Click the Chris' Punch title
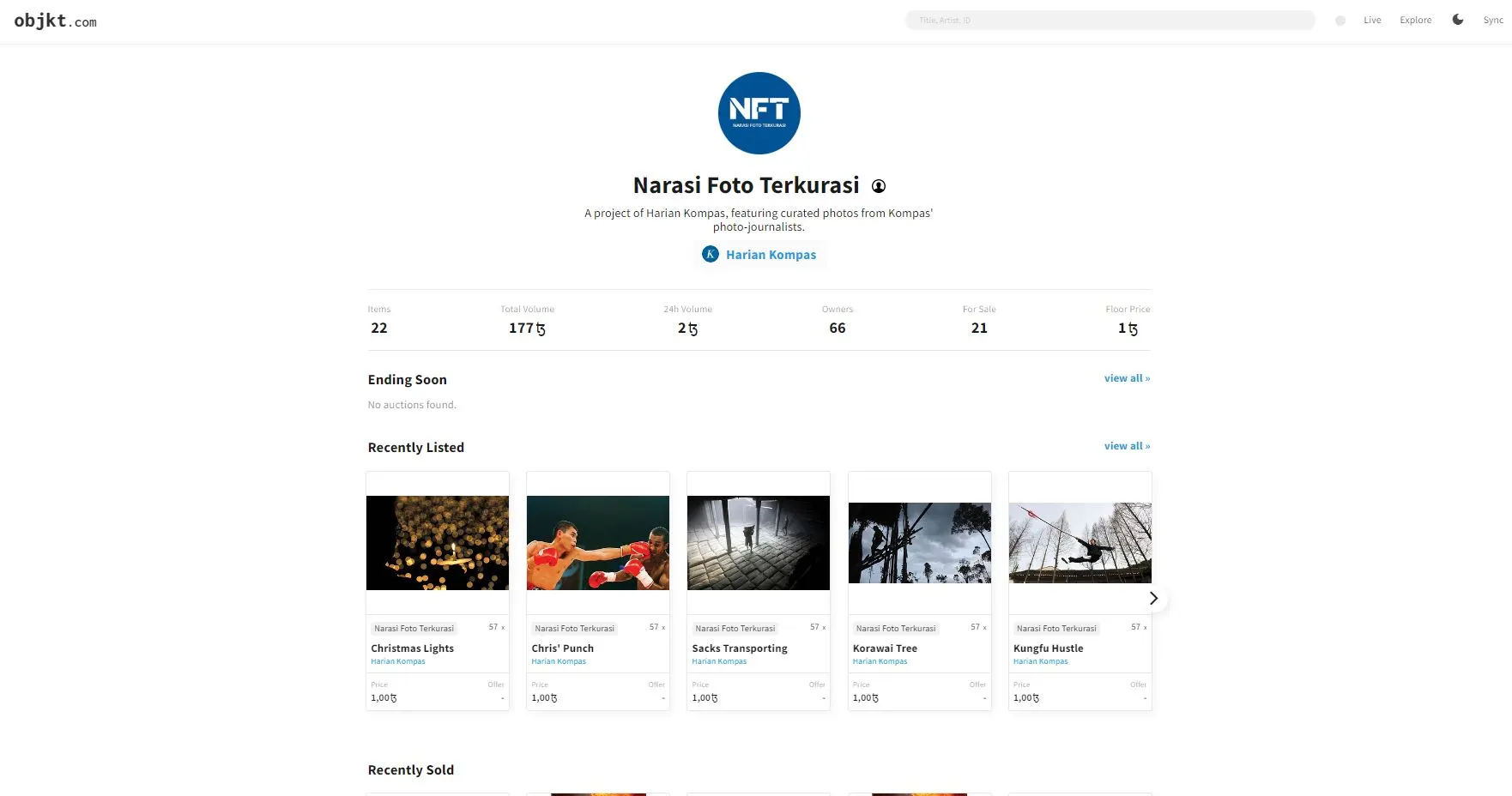The image size is (1512, 796). (x=562, y=648)
